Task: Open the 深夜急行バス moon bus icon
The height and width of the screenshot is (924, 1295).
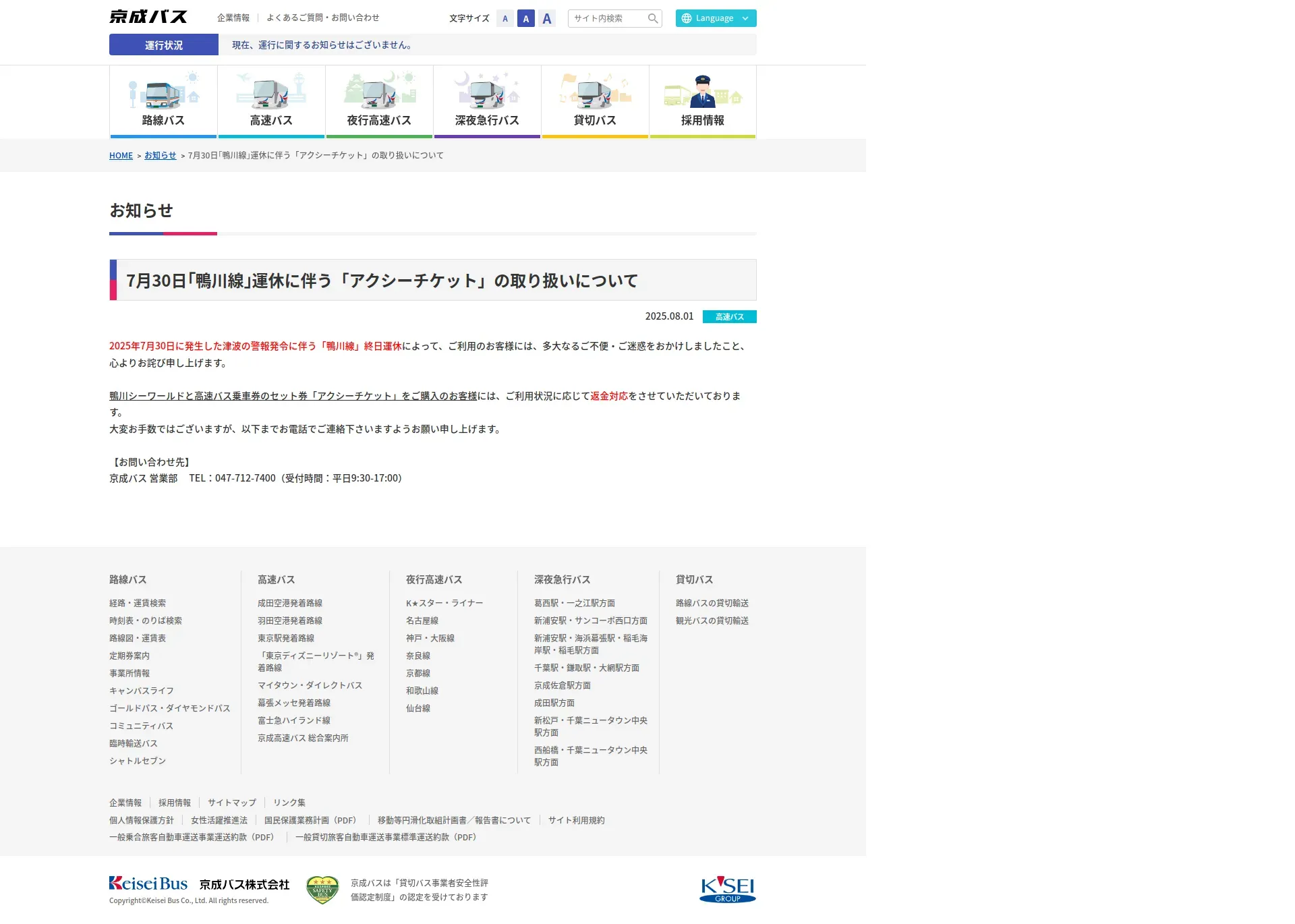Action: pyautogui.click(x=487, y=101)
